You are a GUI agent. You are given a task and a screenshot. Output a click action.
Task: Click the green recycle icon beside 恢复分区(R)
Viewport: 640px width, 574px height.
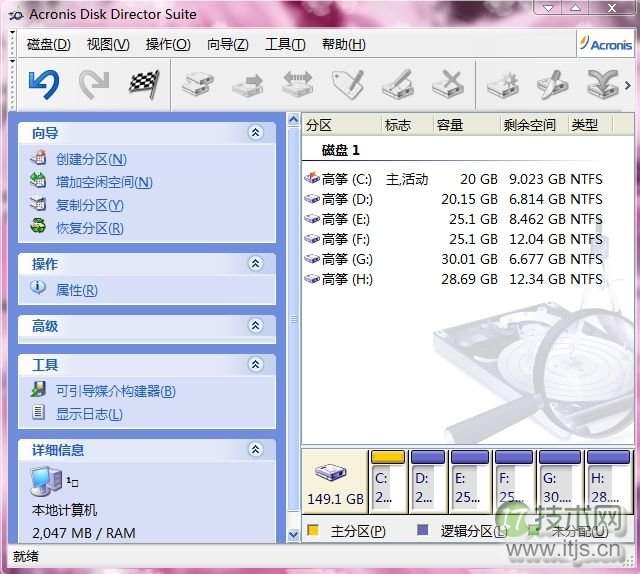[x=38, y=226]
